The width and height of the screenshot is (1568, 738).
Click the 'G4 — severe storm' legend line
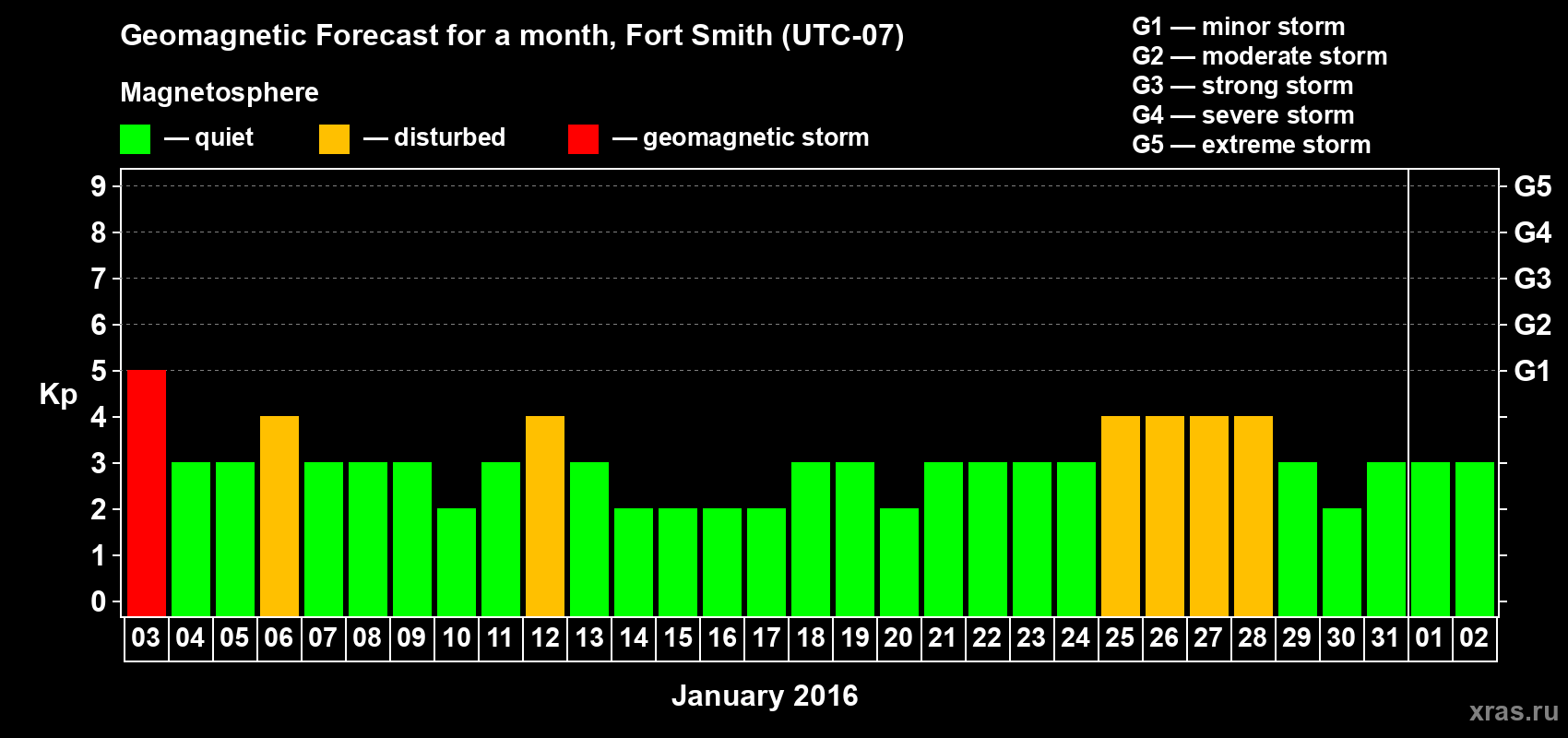coord(1243,115)
